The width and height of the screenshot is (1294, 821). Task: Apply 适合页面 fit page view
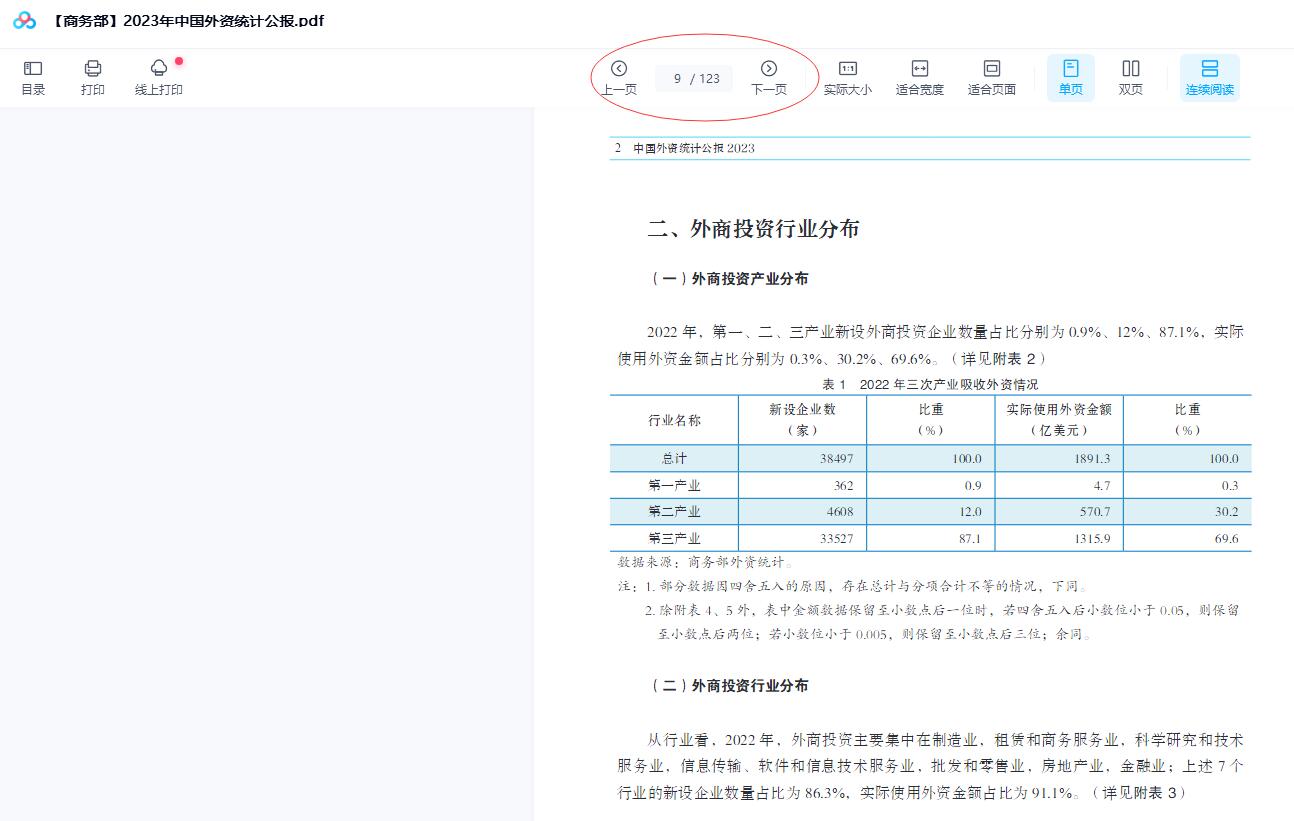(x=991, y=77)
